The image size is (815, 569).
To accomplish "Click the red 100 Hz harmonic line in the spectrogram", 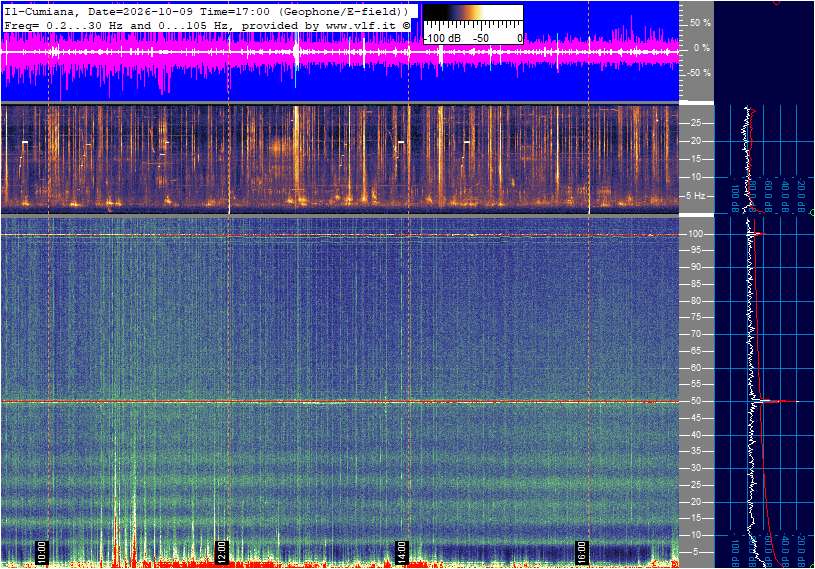I will [x=339, y=235].
